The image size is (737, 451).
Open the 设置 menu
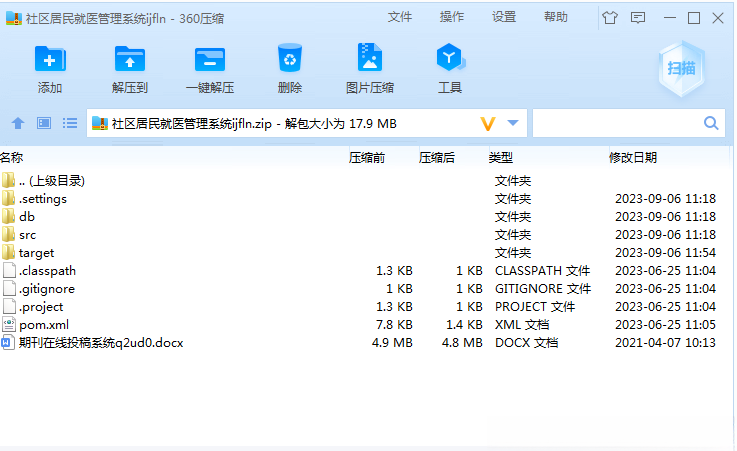(x=504, y=17)
